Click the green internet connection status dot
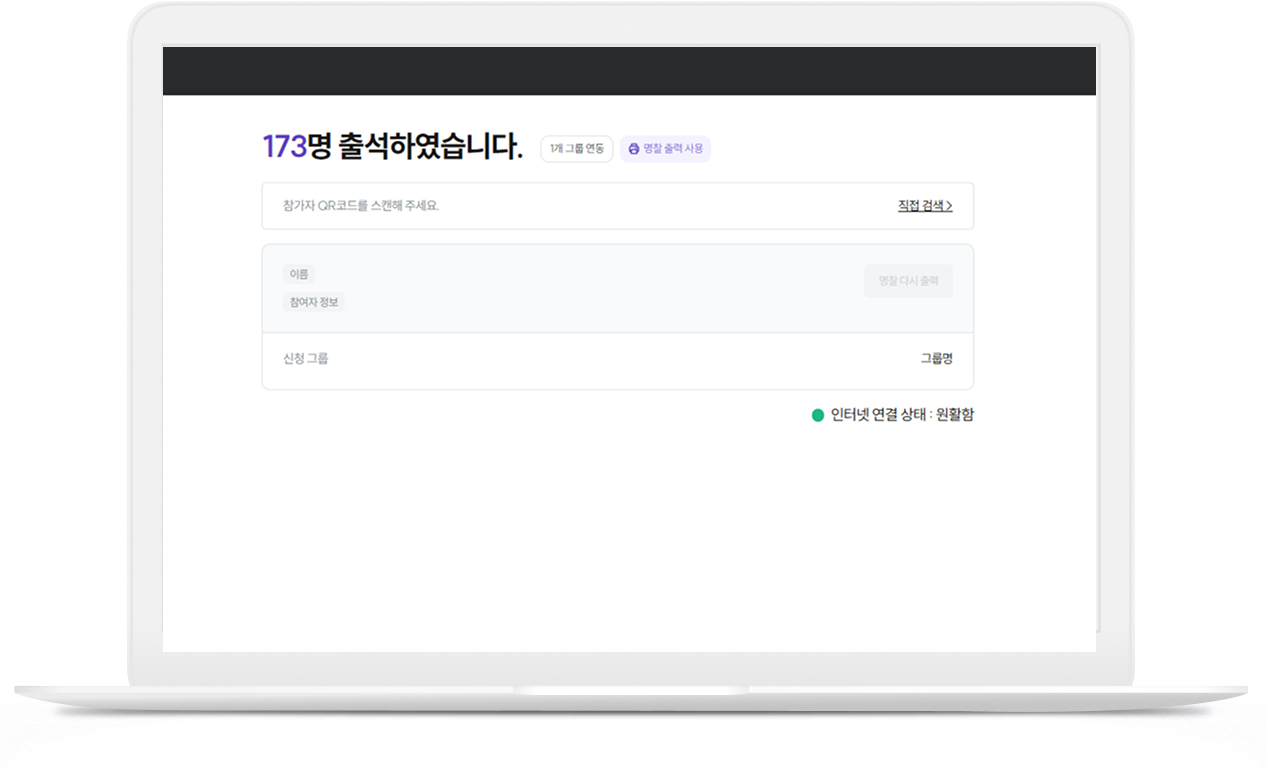 click(x=817, y=414)
